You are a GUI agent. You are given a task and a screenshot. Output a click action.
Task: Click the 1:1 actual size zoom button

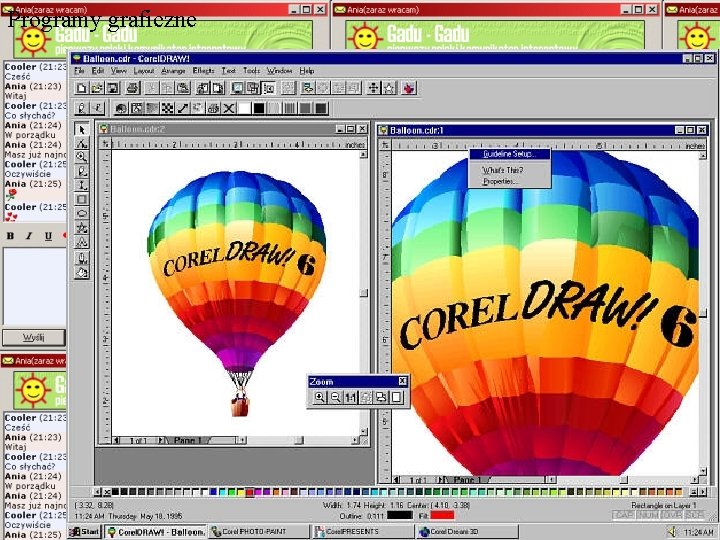[x=351, y=397]
